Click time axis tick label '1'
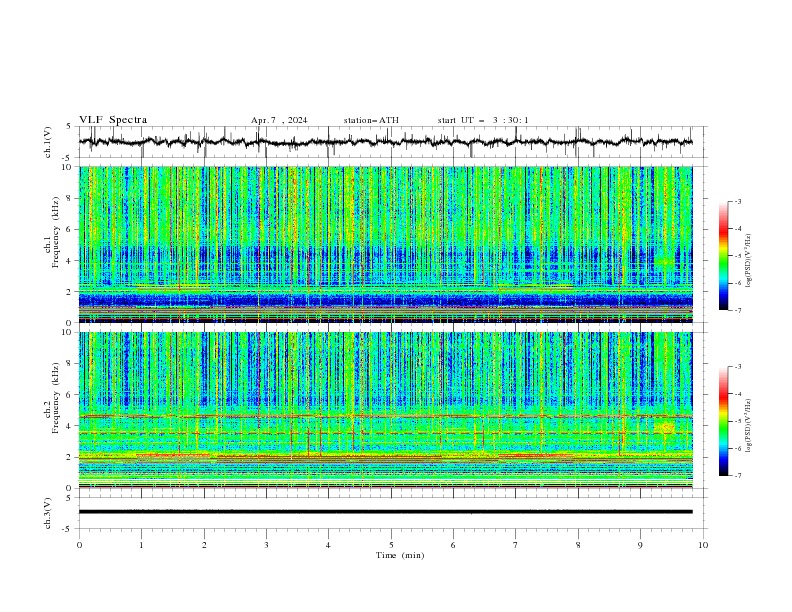The height and width of the screenshot is (612, 792). 141,545
